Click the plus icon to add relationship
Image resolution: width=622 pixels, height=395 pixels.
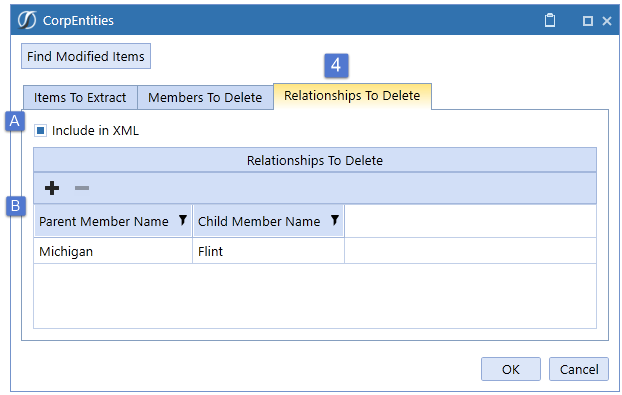pyautogui.click(x=52, y=188)
